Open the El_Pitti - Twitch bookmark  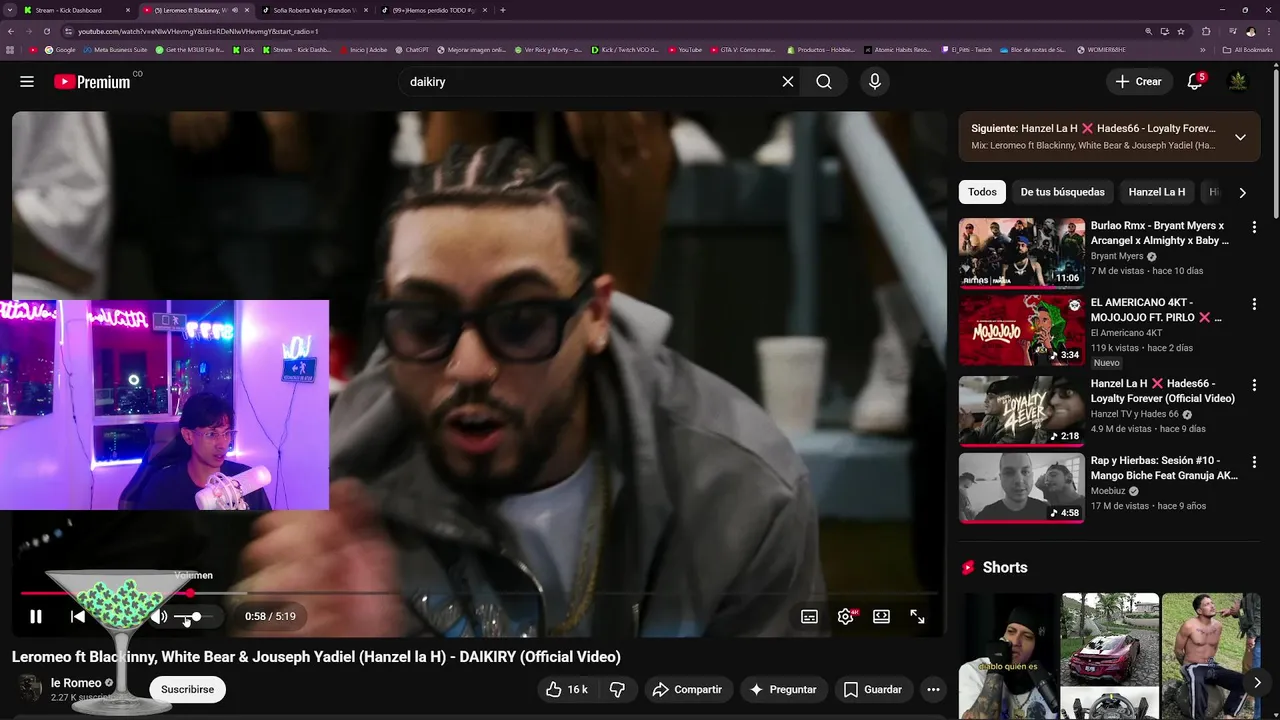(x=967, y=50)
